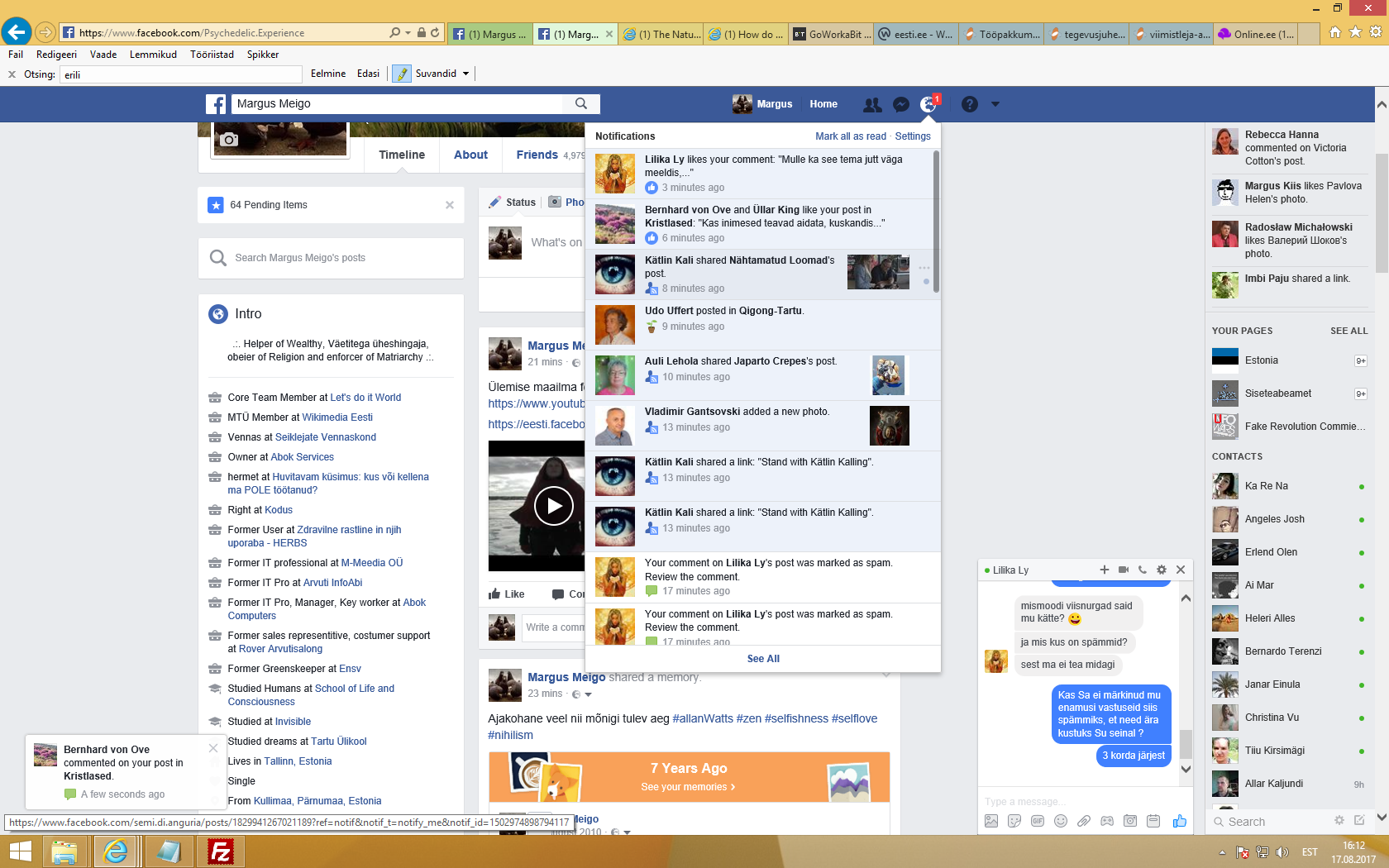Screen dimensions: 1389x868
Task: Open the notifications globe icon
Action: pos(928,104)
